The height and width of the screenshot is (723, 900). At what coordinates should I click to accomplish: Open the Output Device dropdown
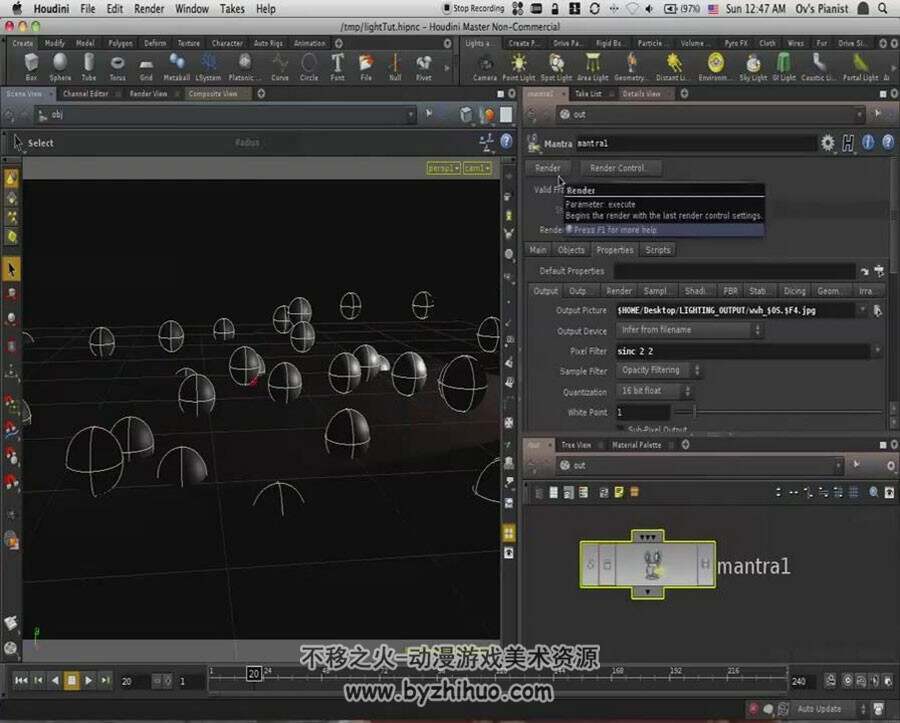689,330
